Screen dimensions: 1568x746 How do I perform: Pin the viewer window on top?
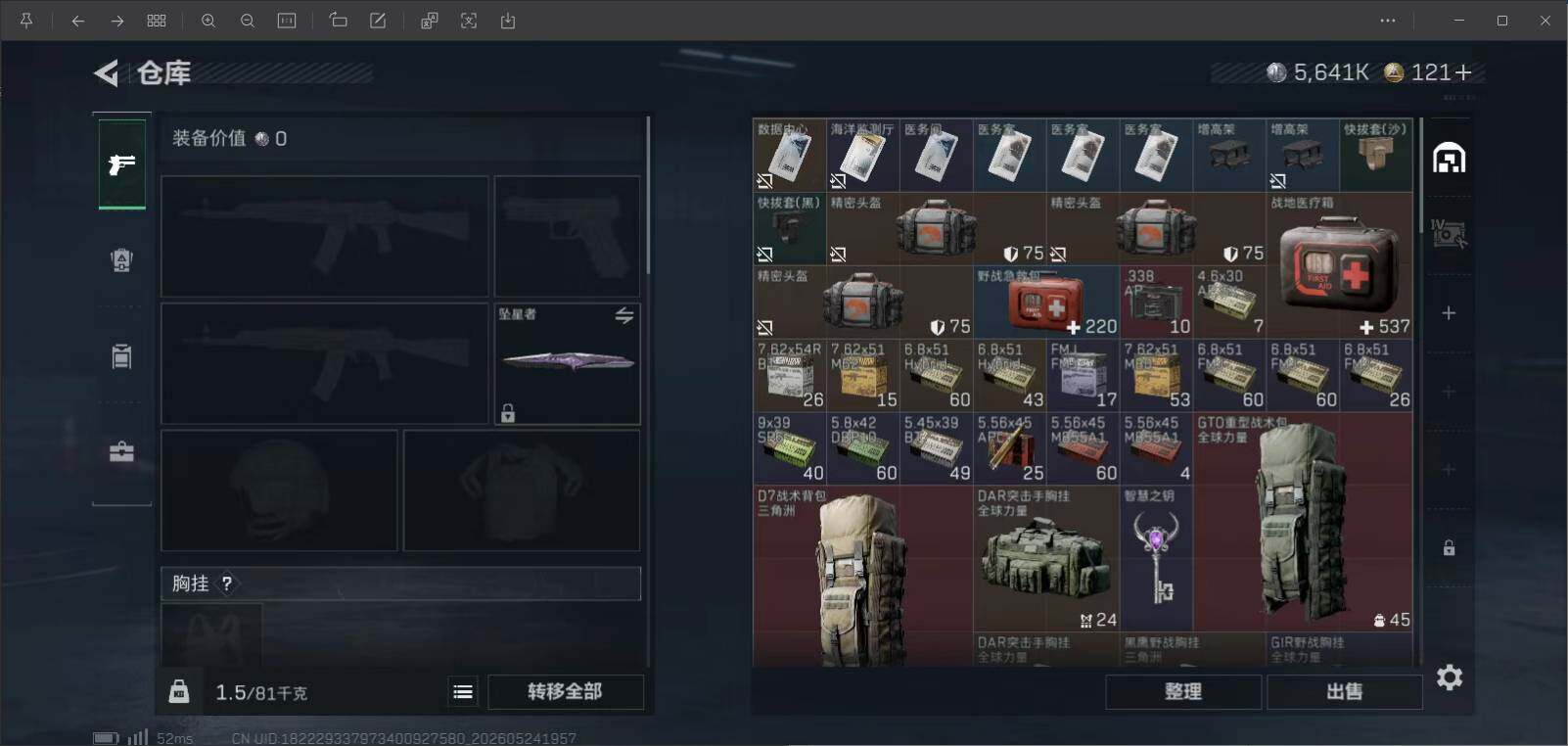coord(26,21)
